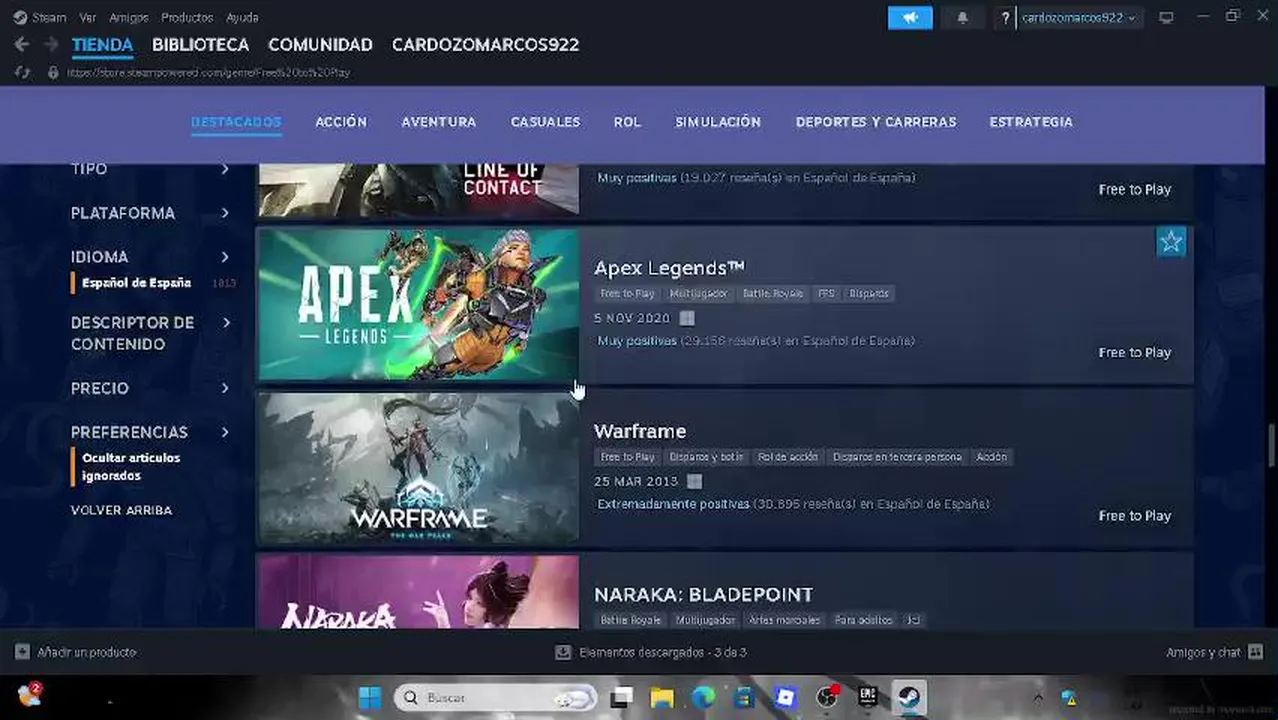Open the Amigos menu
The width and height of the screenshot is (1278, 720).
click(129, 18)
